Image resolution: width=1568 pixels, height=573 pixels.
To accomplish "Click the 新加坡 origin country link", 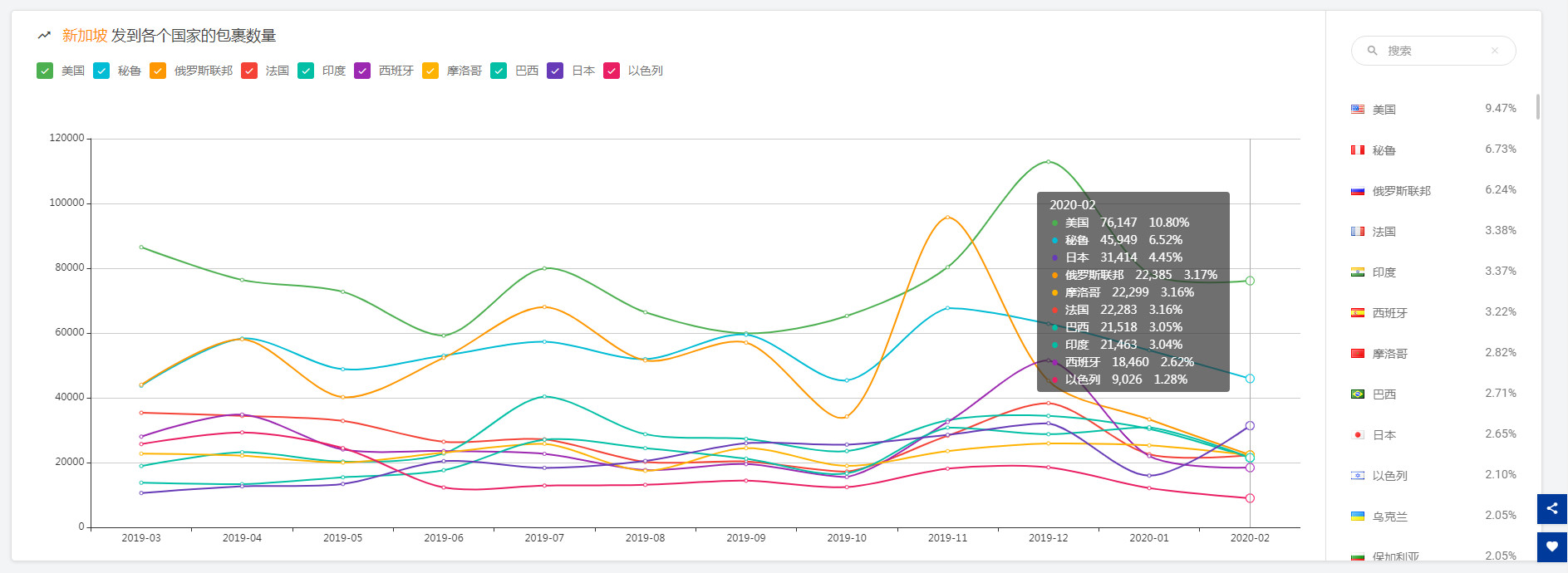I will (x=84, y=36).
